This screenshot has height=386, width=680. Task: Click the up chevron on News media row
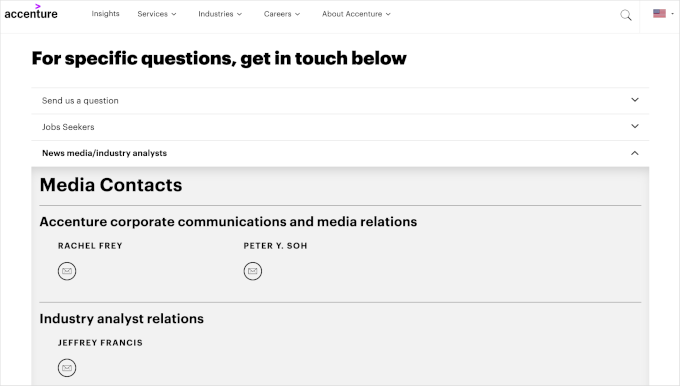(634, 153)
